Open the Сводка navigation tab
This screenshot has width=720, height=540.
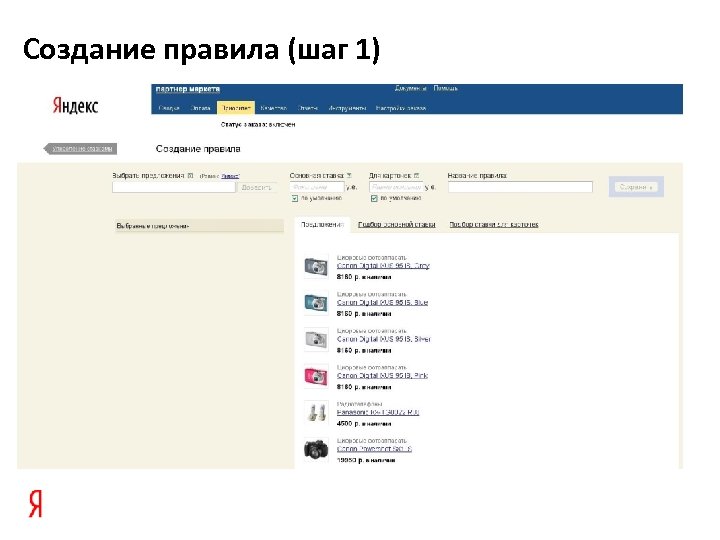[169, 108]
